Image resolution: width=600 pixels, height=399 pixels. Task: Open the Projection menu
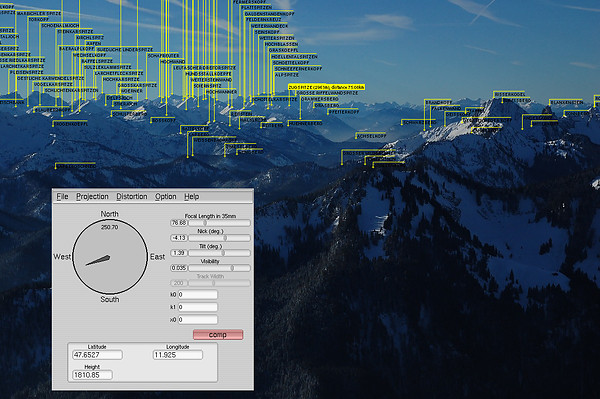coord(92,197)
